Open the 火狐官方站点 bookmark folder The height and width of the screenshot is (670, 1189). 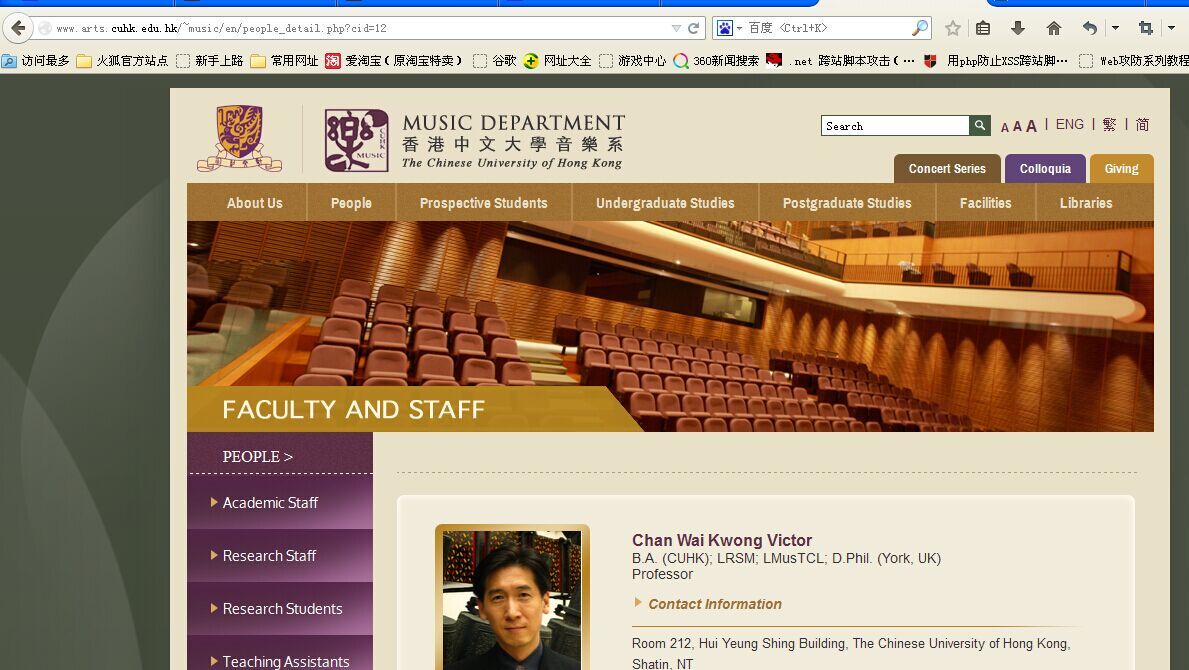point(122,61)
